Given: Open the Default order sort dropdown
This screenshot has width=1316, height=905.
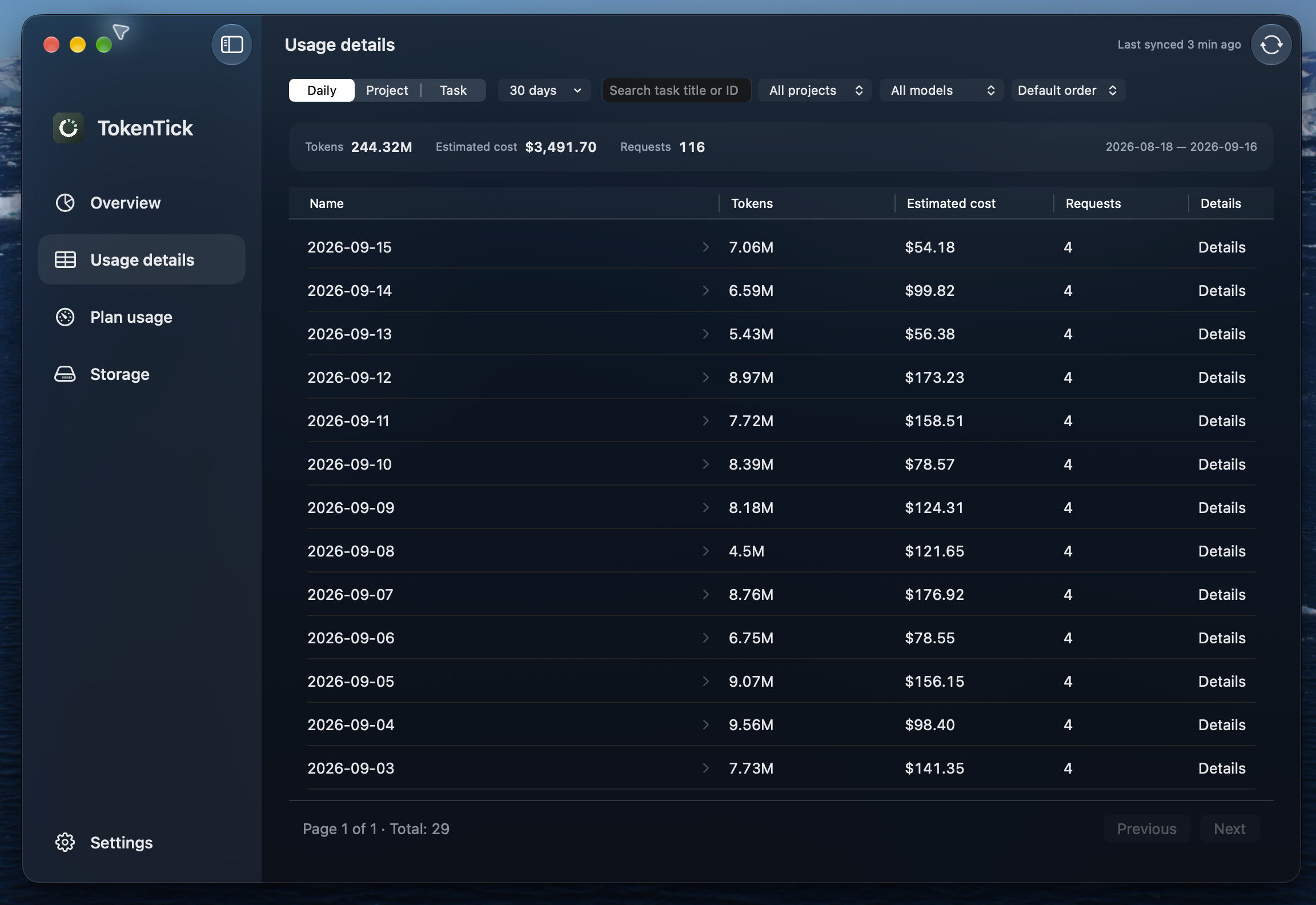Looking at the screenshot, I should (1068, 90).
